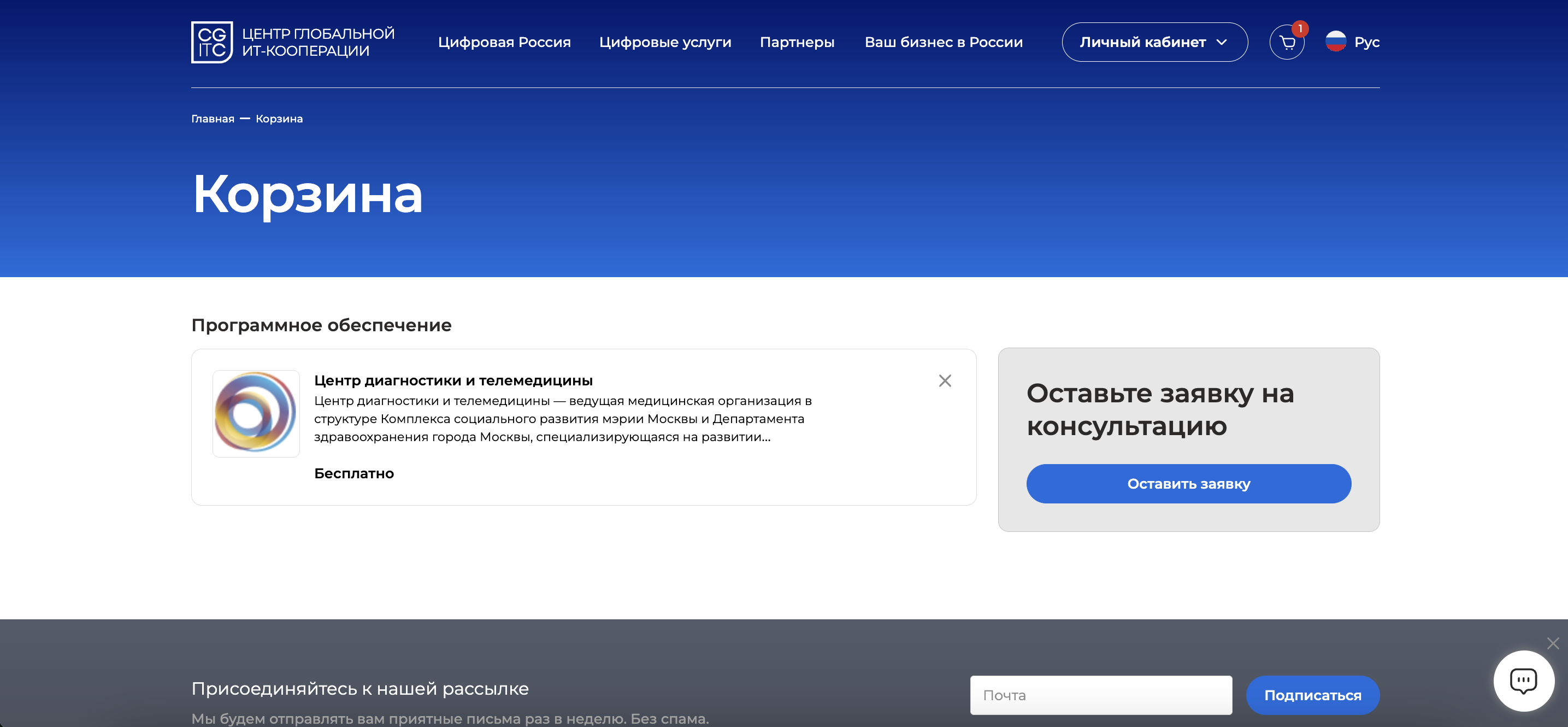Close the chat widget prompt

1553,643
